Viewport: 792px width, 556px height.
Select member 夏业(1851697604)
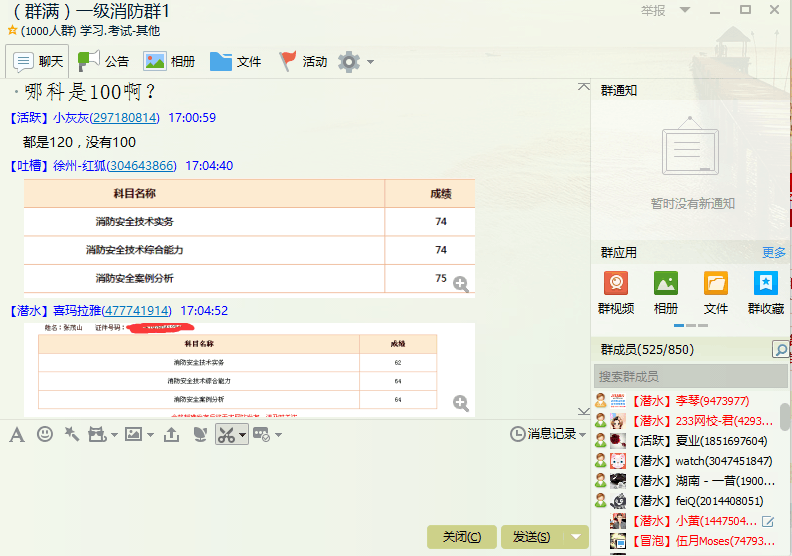(687, 441)
